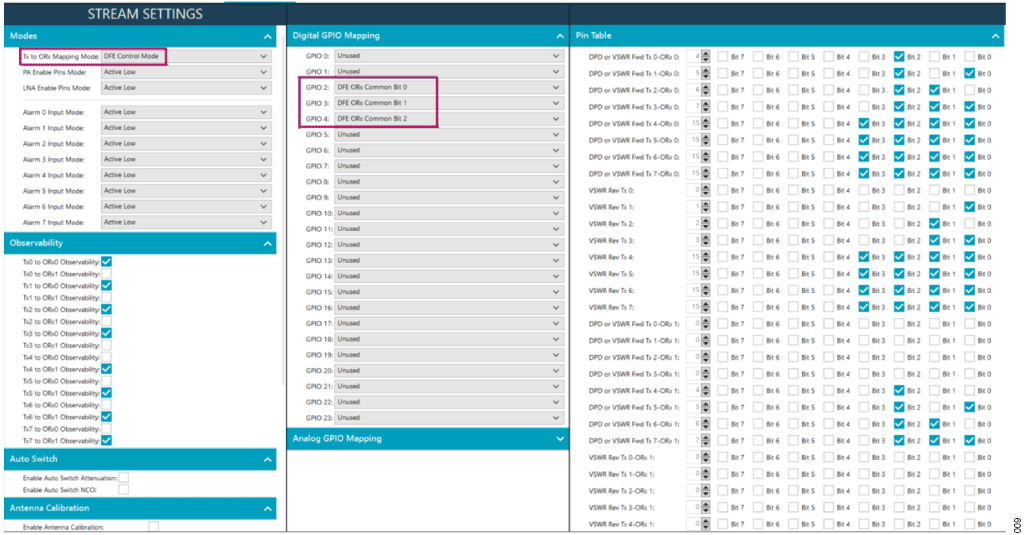Toggle Bit 6 for VSWR Rev Tx 0-ORx 1

click(x=758, y=457)
